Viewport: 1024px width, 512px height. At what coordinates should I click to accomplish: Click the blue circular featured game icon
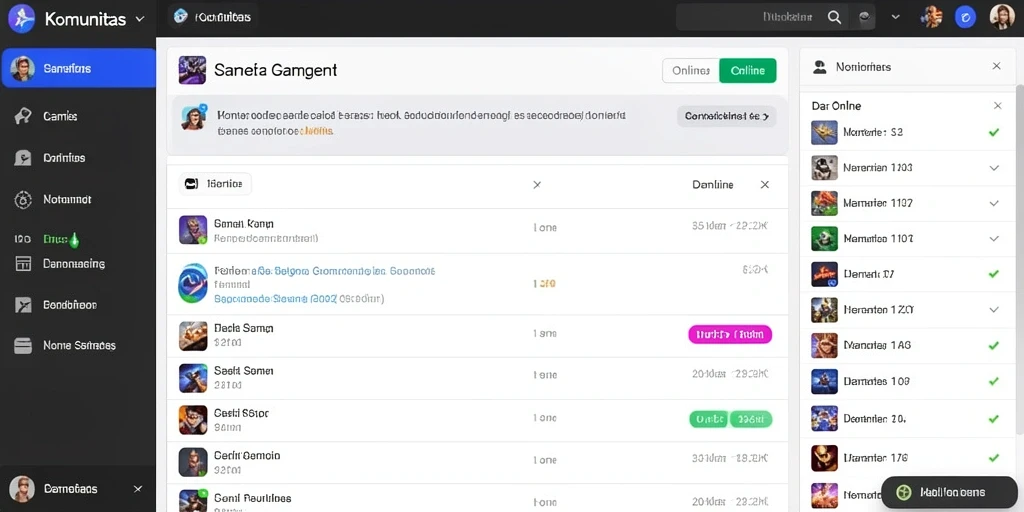pyautogui.click(x=193, y=283)
